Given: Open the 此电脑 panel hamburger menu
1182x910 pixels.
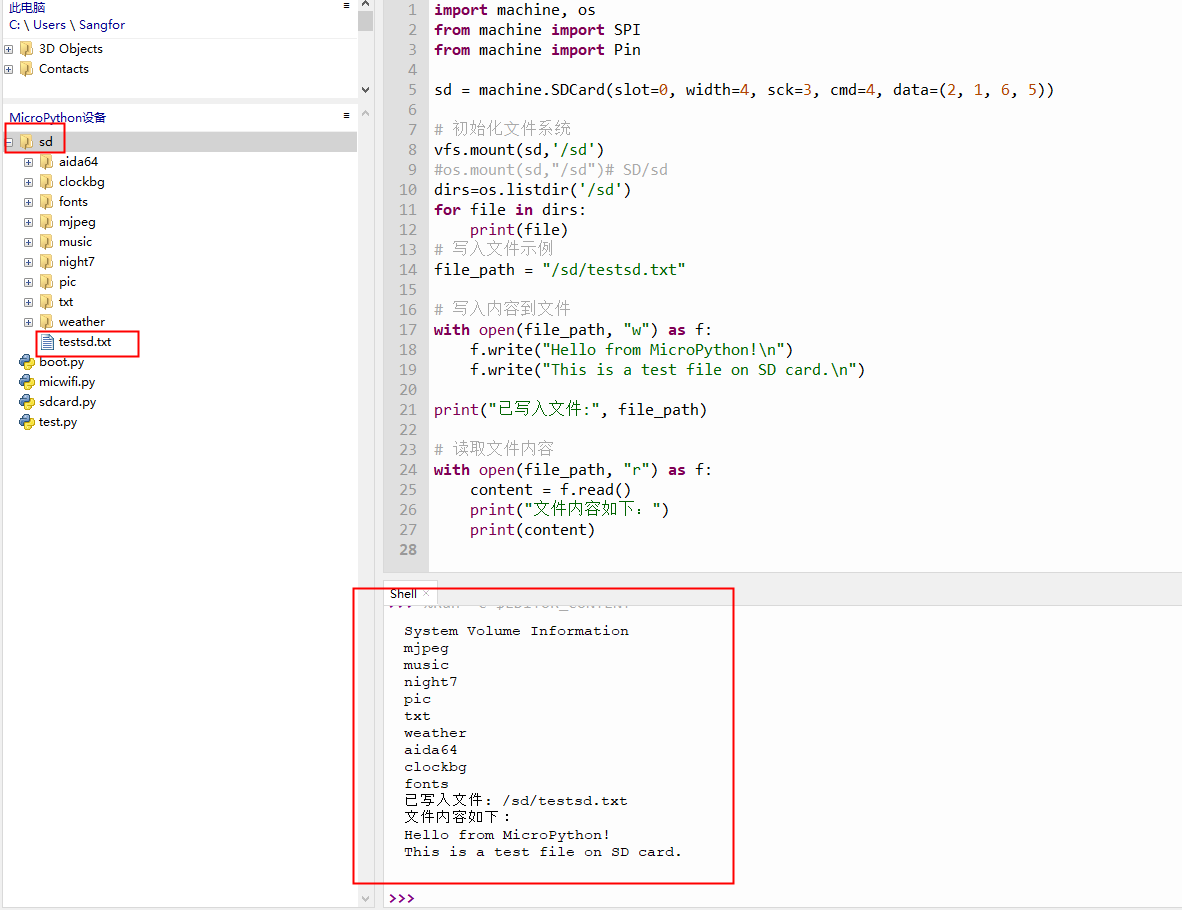Looking at the screenshot, I should pos(345,5).
